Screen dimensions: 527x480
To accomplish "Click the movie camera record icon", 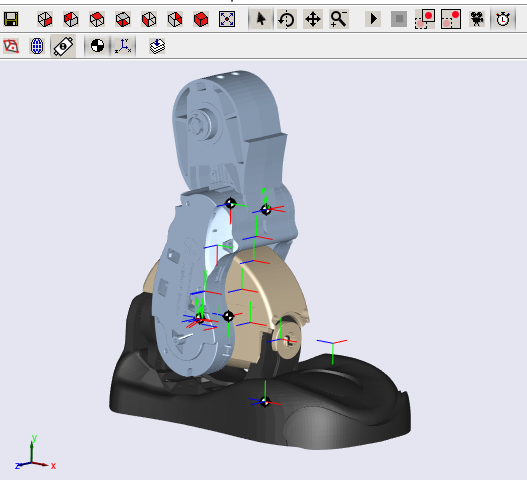I will coord(477,19).
